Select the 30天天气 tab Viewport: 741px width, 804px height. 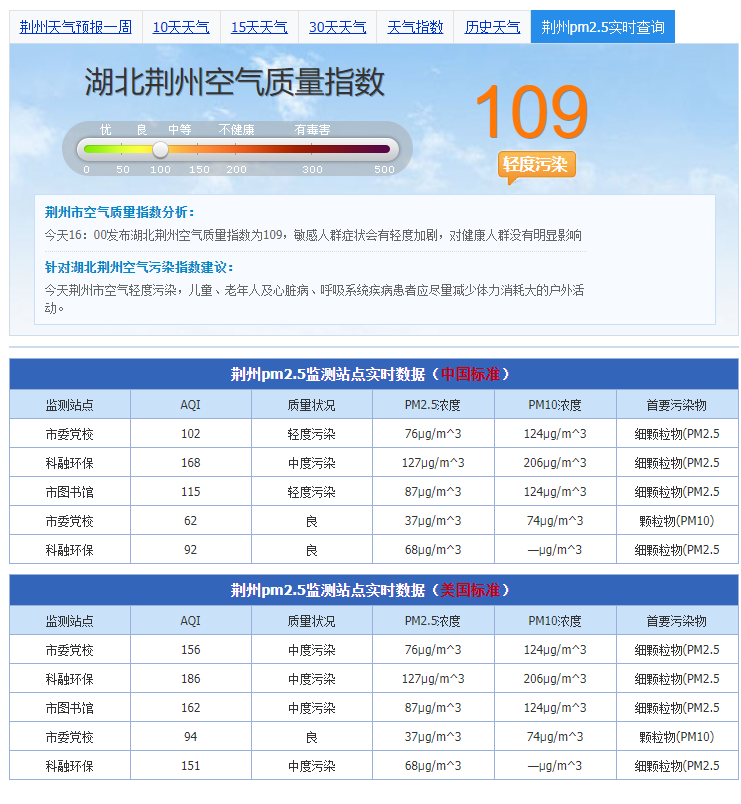point(337,27)
